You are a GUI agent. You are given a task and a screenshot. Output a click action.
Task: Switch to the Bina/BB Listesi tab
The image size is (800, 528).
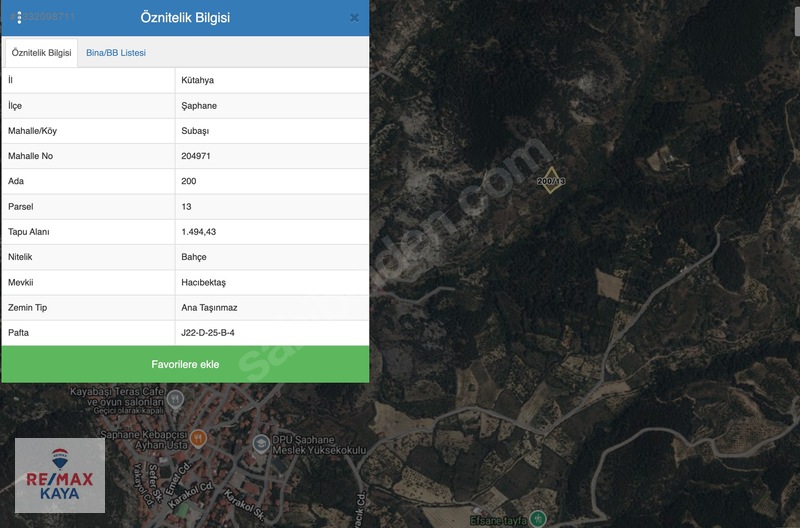(x=116, y=53)
